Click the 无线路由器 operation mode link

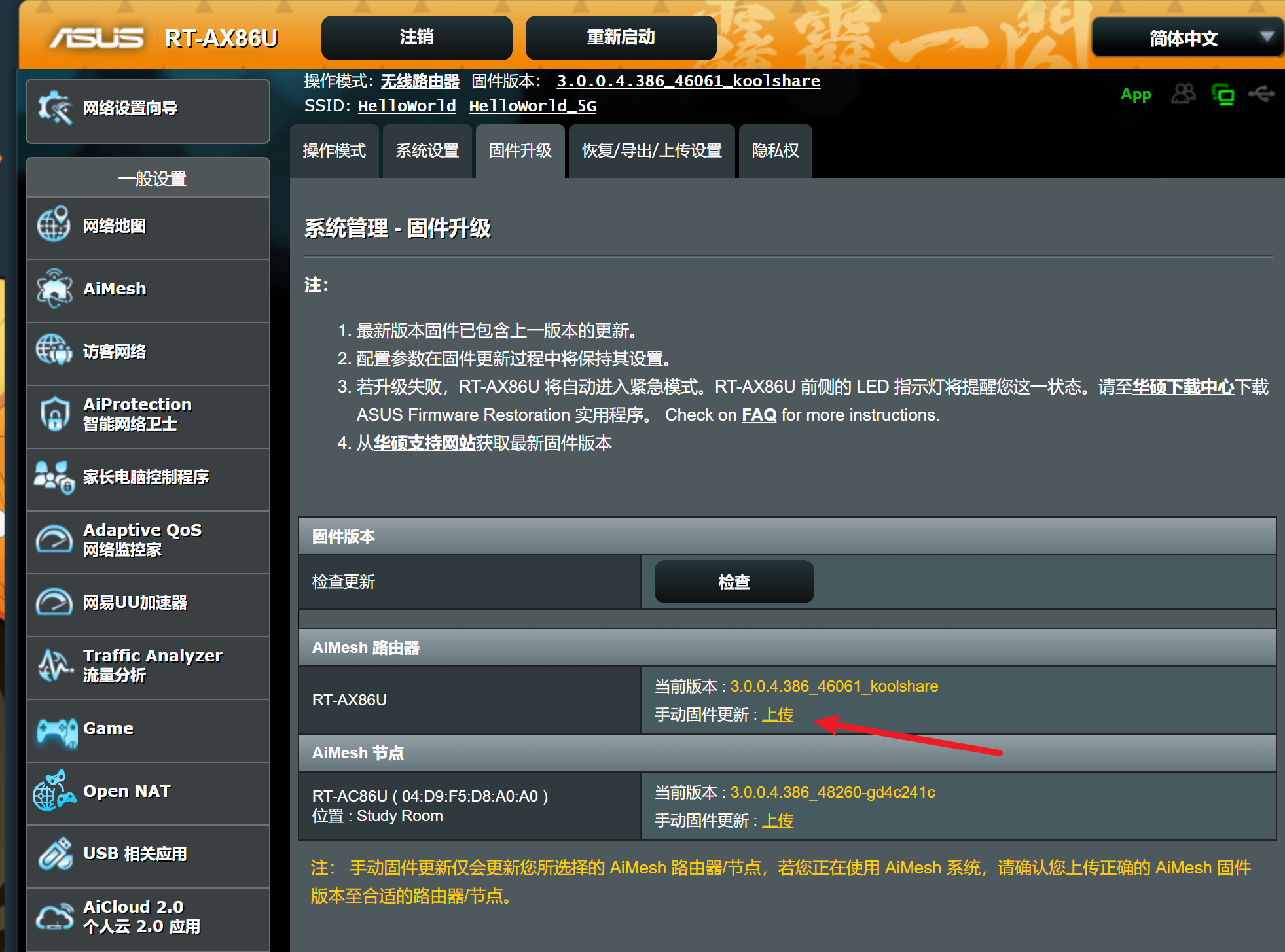(420, 81)
